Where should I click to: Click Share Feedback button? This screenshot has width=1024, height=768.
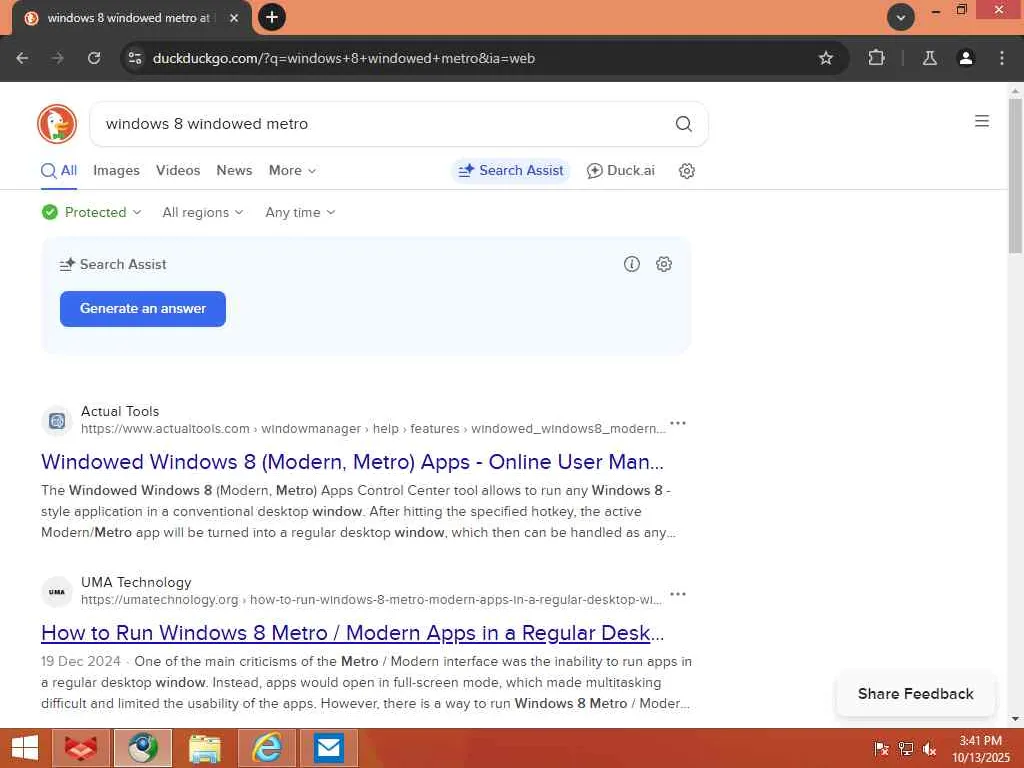tap(916, 694)
